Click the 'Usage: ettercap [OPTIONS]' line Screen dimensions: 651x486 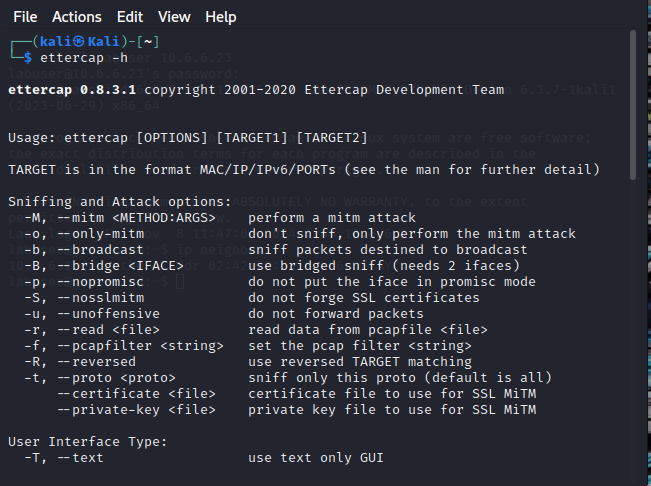coord(188,138)
